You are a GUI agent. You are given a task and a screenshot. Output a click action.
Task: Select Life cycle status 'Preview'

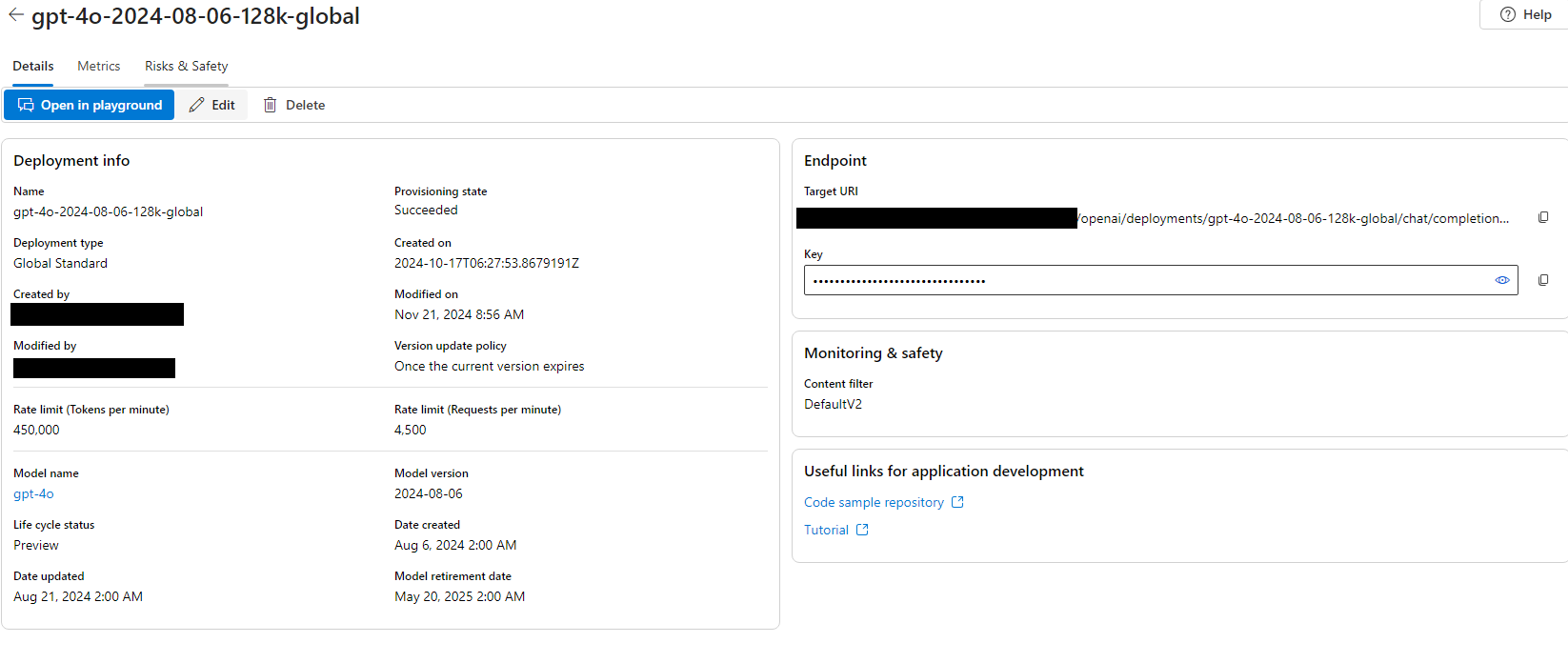tap(36, 545)
